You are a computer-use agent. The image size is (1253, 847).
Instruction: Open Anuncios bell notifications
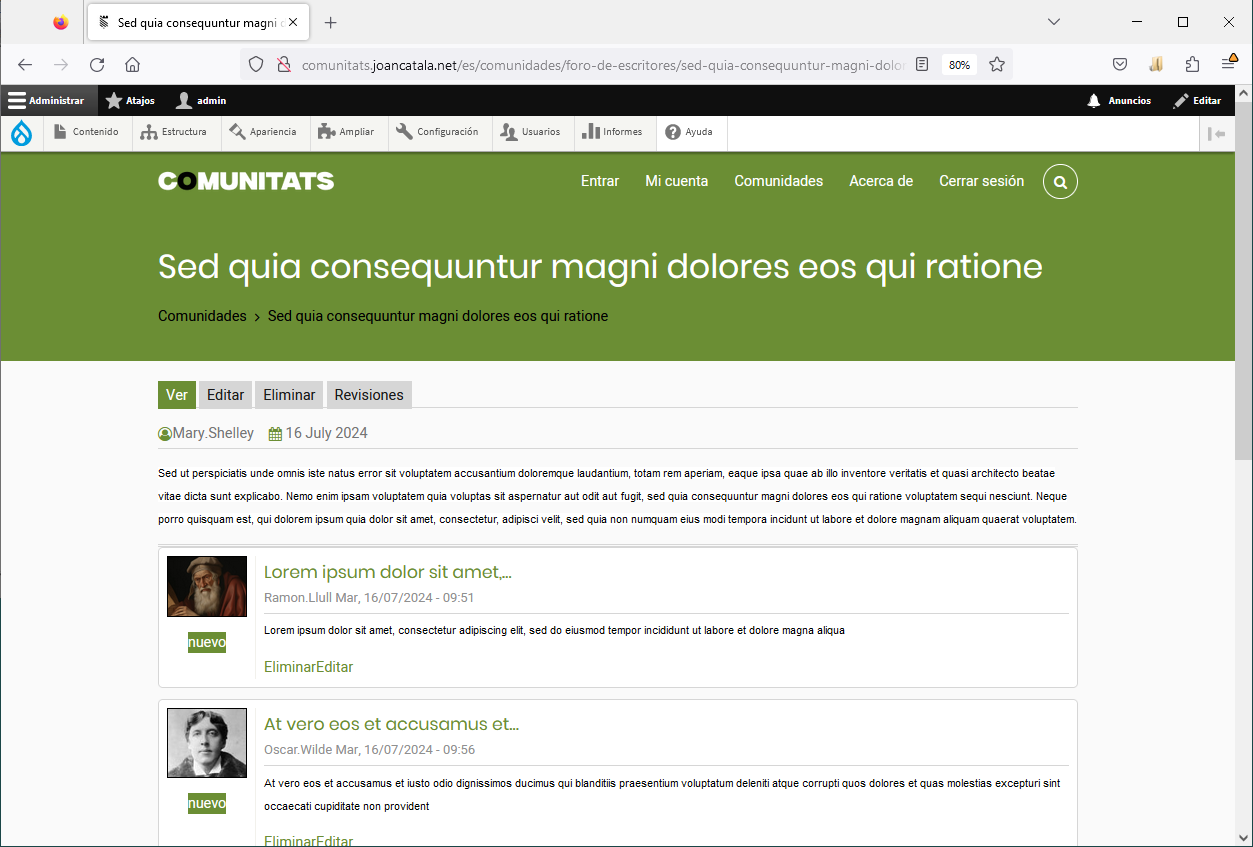pyautogui.click(x=1119, y=100)
